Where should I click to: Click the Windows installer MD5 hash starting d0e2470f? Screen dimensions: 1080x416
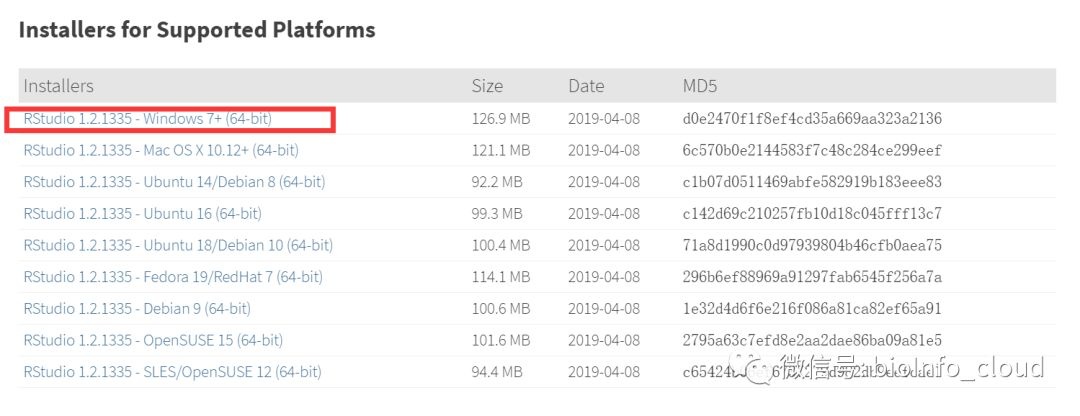[x=812, y=119]
